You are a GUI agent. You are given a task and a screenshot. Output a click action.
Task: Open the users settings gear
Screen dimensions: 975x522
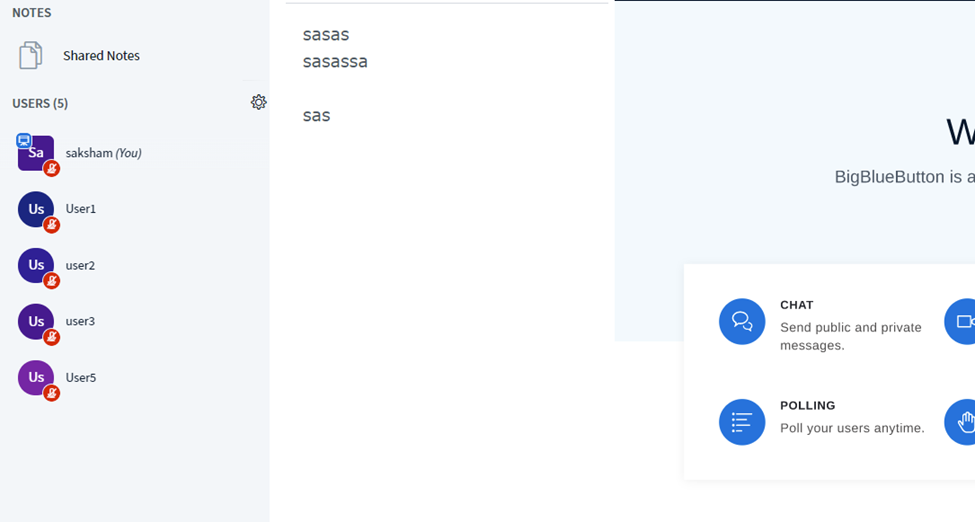(x=259, y=102)
